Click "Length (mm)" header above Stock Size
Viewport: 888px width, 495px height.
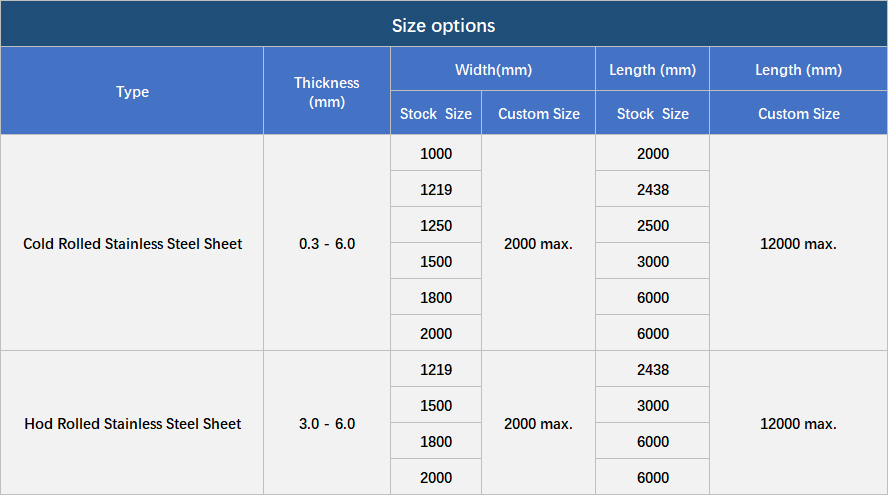click(x=652, y=70)
